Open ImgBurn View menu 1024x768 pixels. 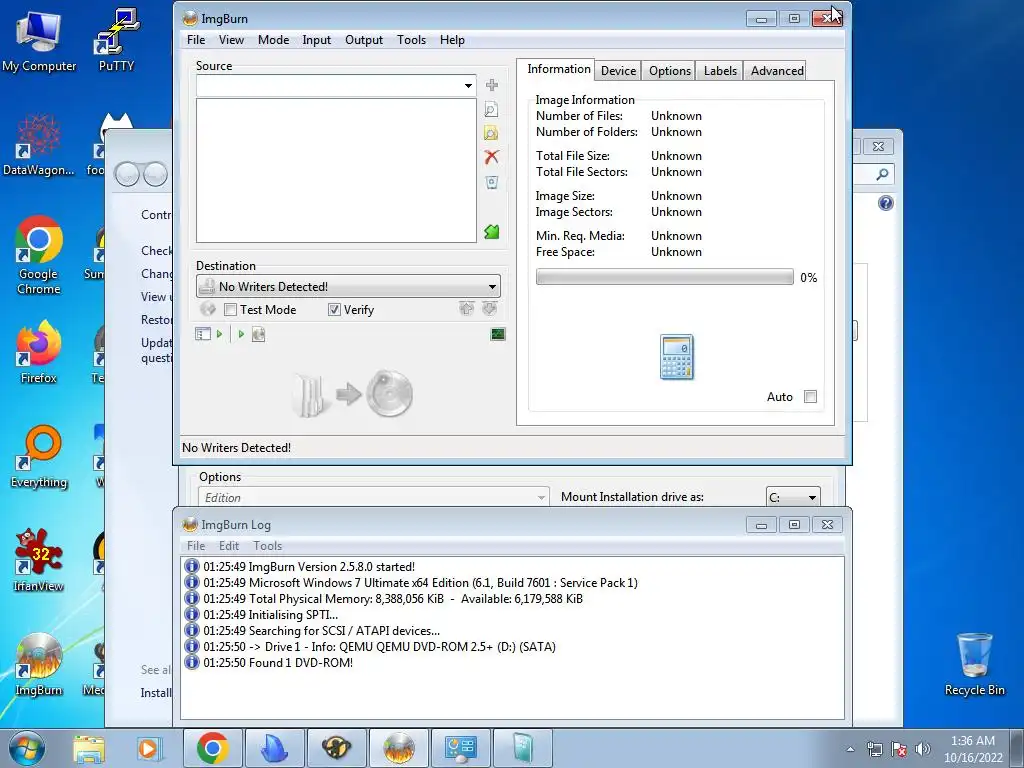click(231, 40)
